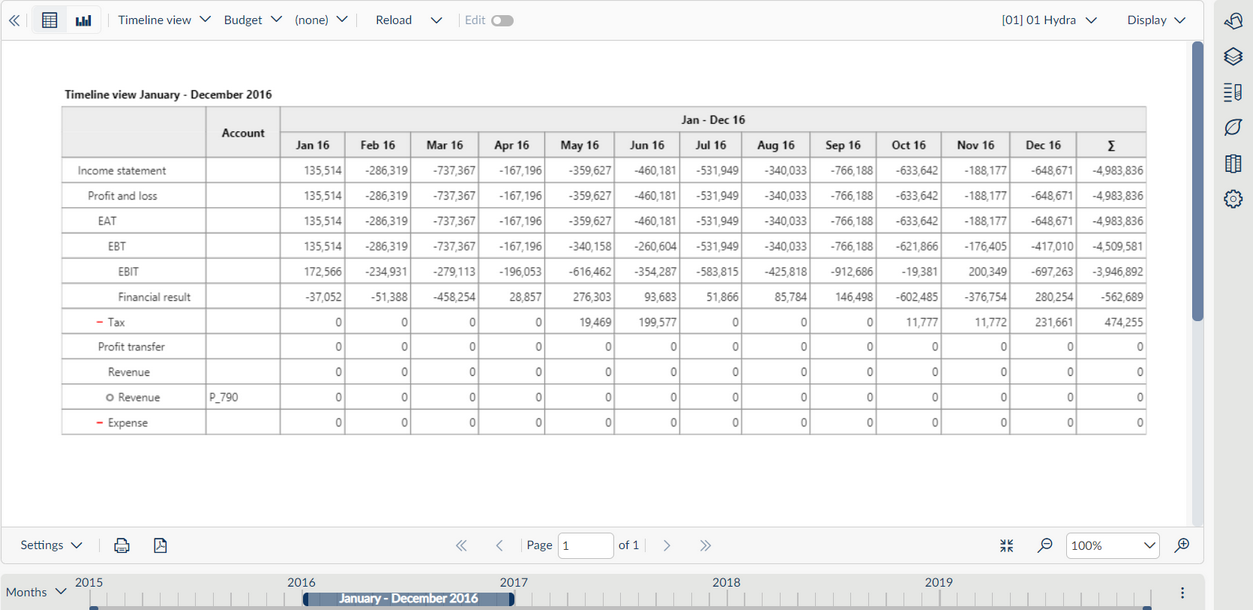Select the EBIT row label

(128, 271)
